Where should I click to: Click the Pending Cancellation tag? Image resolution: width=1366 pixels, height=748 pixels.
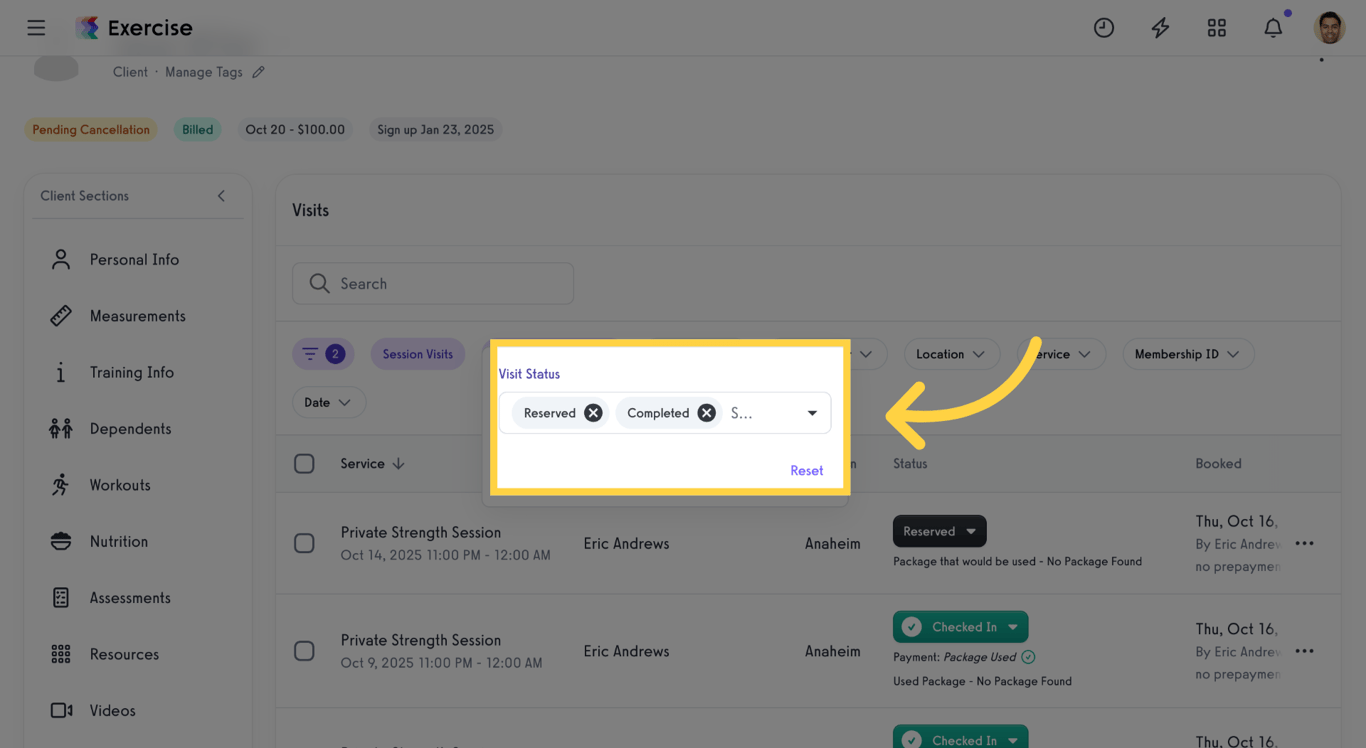(x=91, y=130)
